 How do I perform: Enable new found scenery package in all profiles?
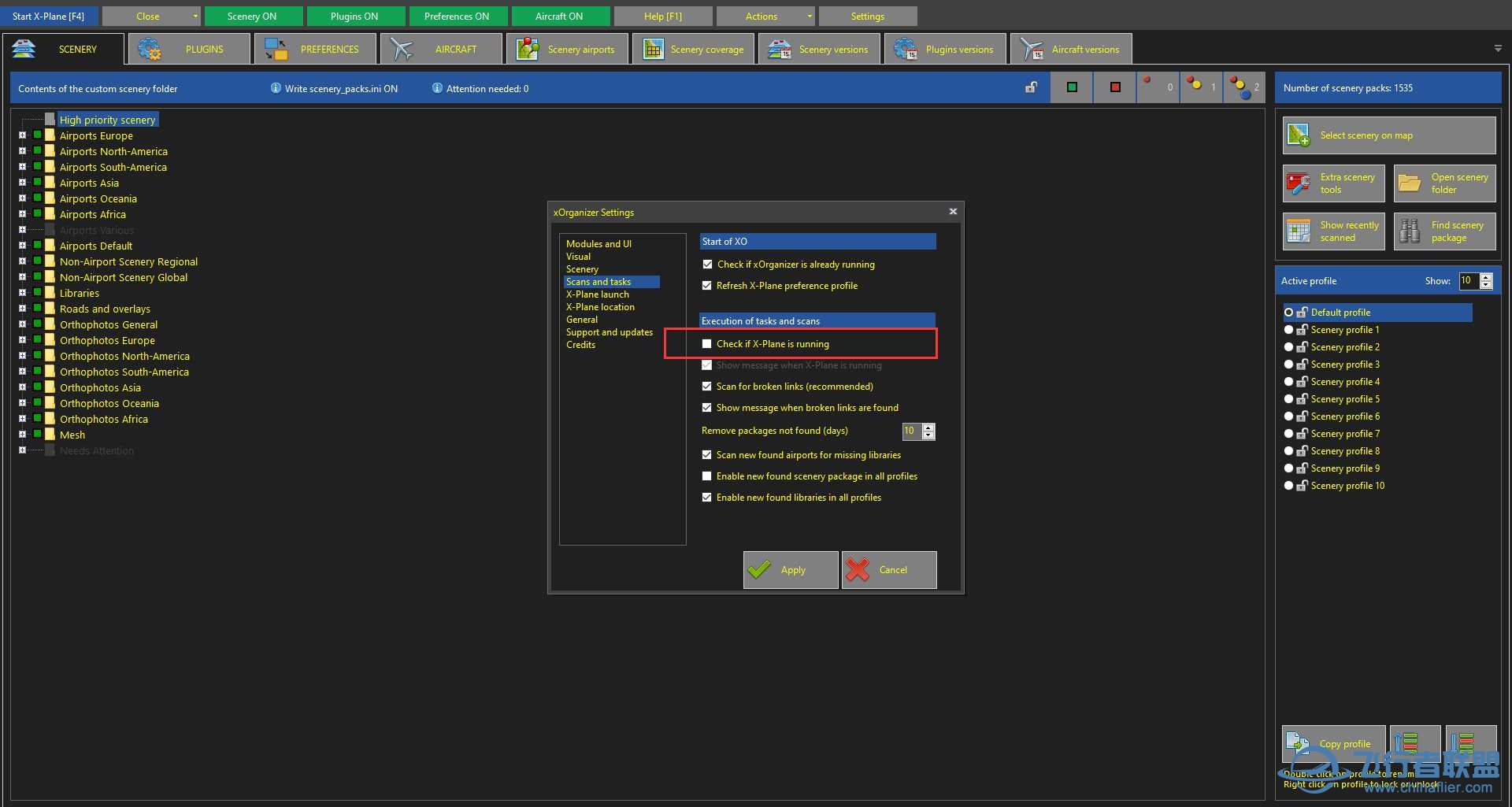707,476
